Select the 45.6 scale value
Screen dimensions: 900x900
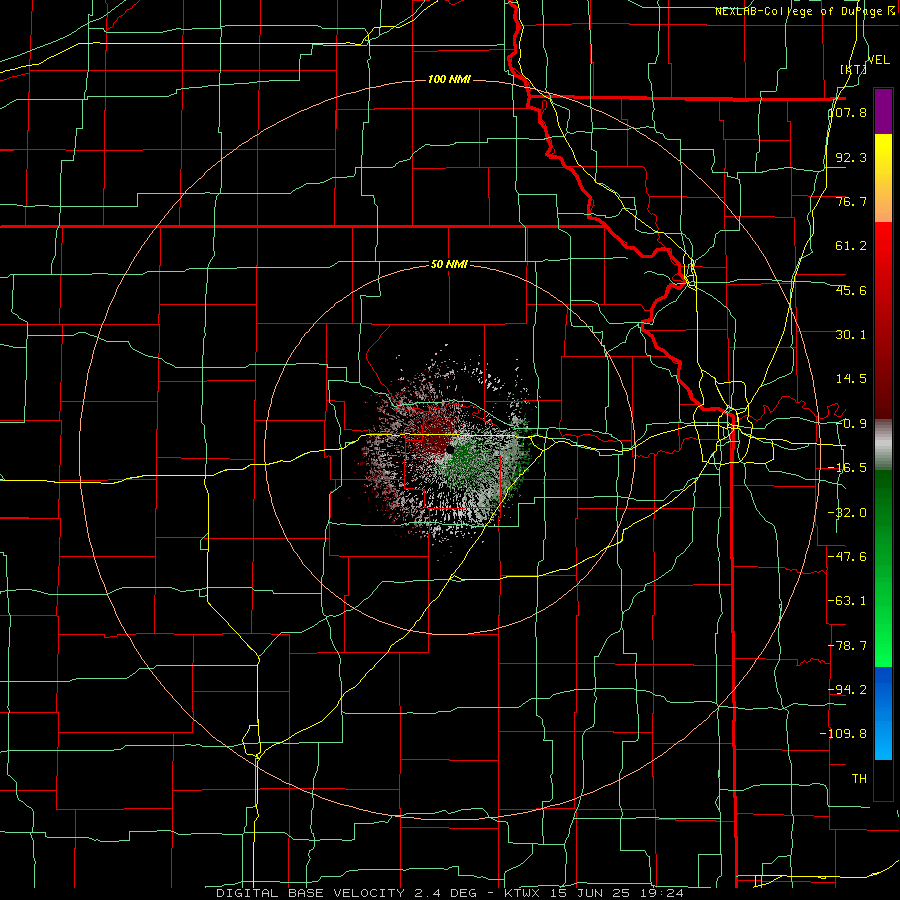(851, 290)
